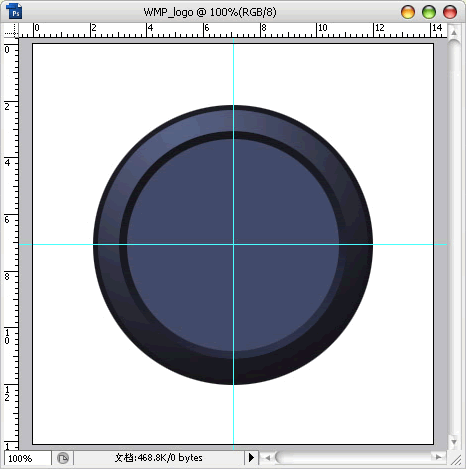The image size is (466, 469).
Task: Click the horizontal scrollbar thumb
Action: (x=353, y=457)
